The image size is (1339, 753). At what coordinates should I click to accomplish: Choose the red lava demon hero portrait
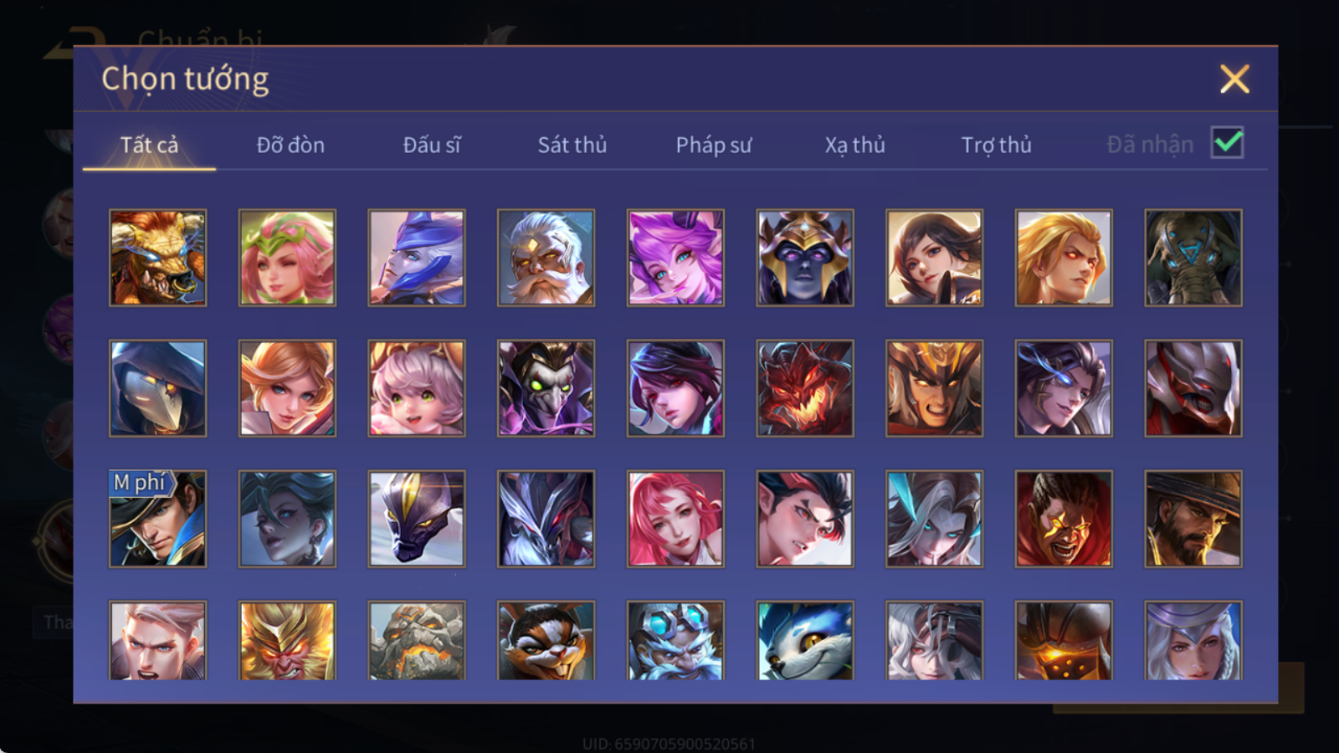coord(805,389)
